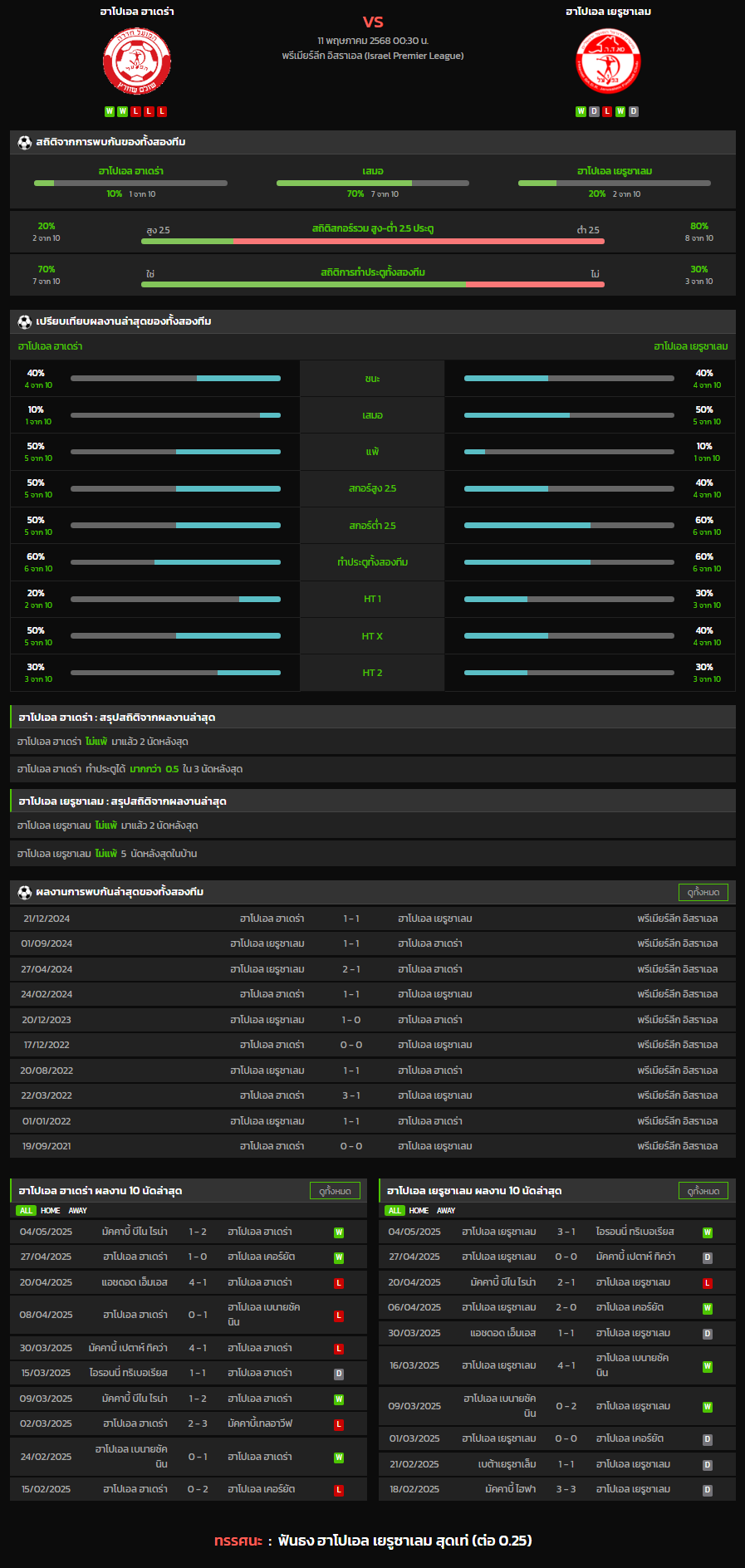Screen dimensions: 745x1568
Task: Click ดูทั้งหมด button in Hadera's last 10 panel
Action: tap(335, 1191)
